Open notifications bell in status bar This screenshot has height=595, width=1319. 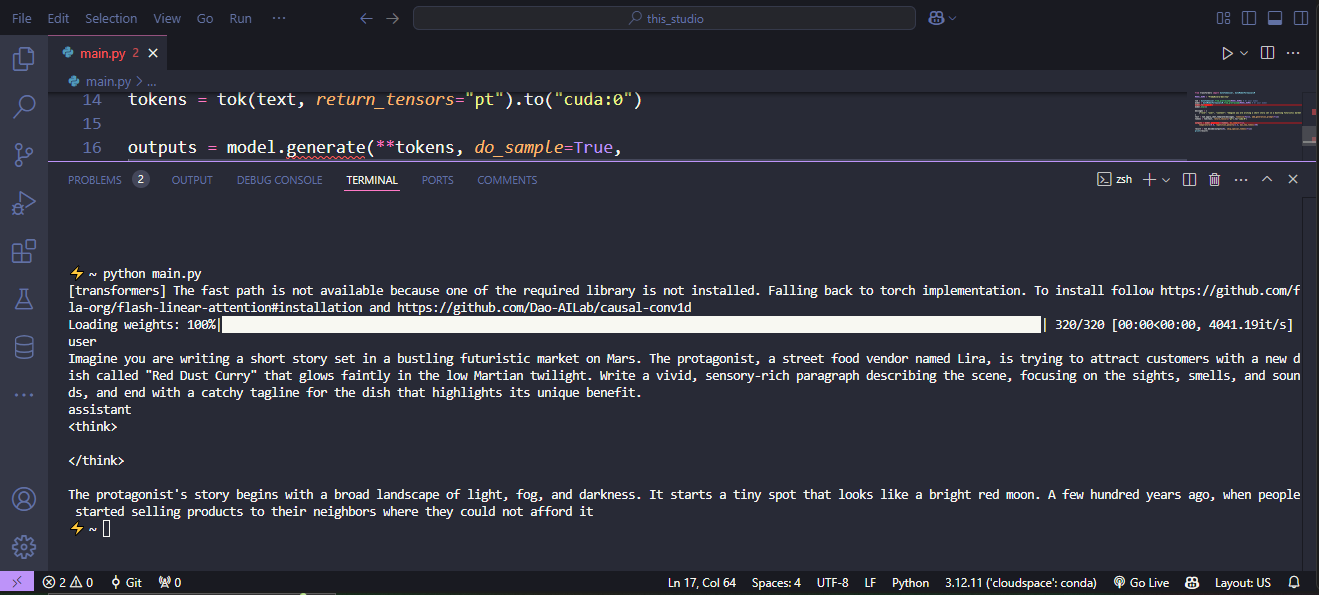pos(1294,583)
